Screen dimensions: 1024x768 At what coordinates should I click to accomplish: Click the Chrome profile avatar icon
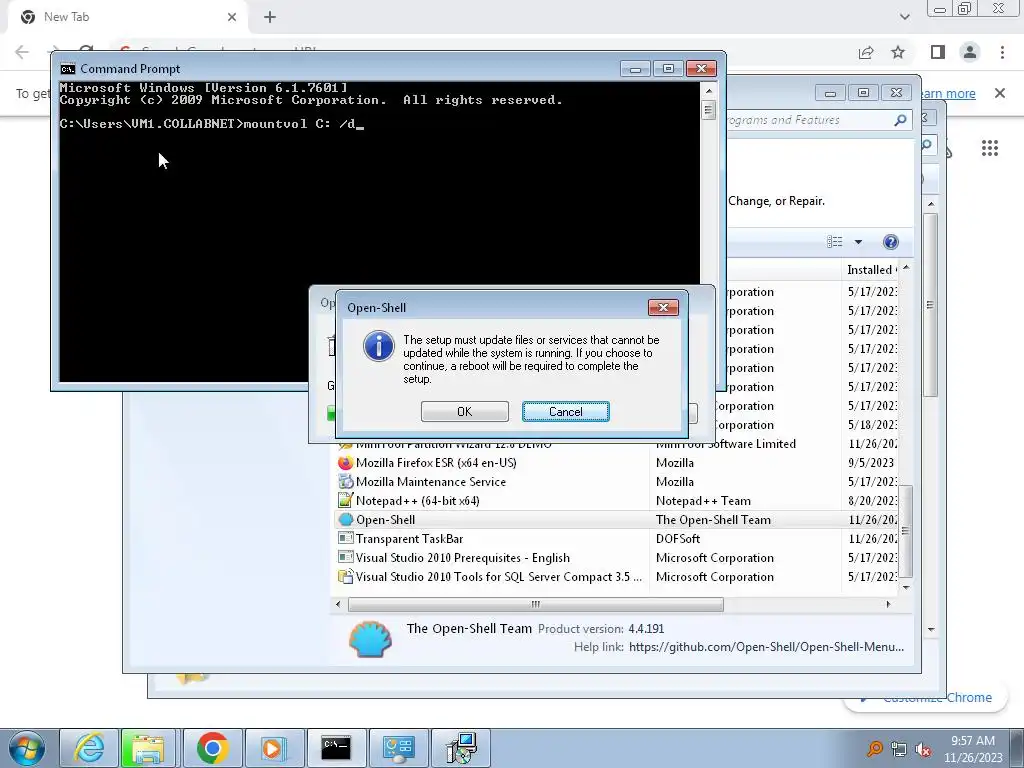[x=970, y=52]
